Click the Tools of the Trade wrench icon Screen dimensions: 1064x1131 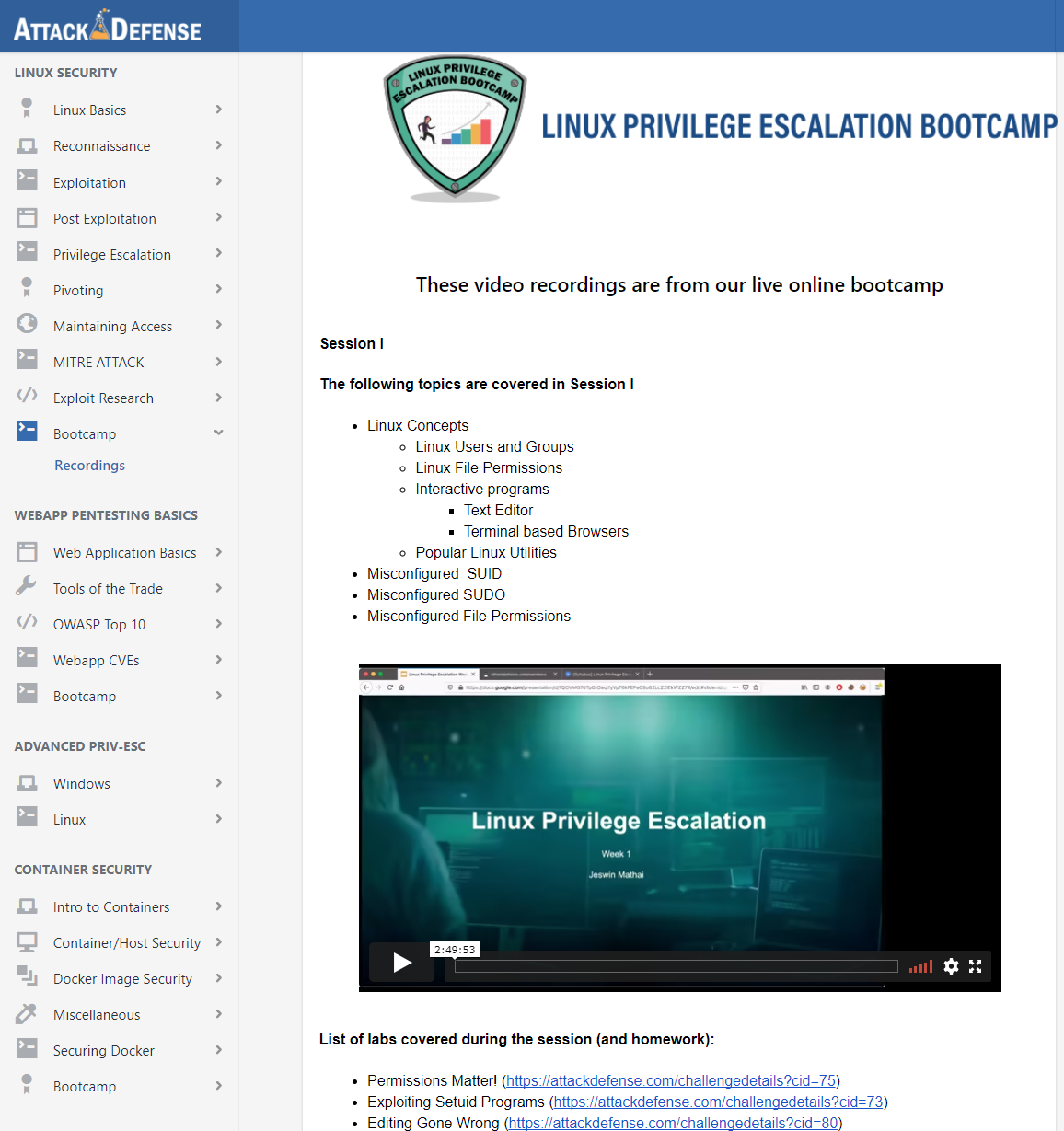(x=27, y=586)
